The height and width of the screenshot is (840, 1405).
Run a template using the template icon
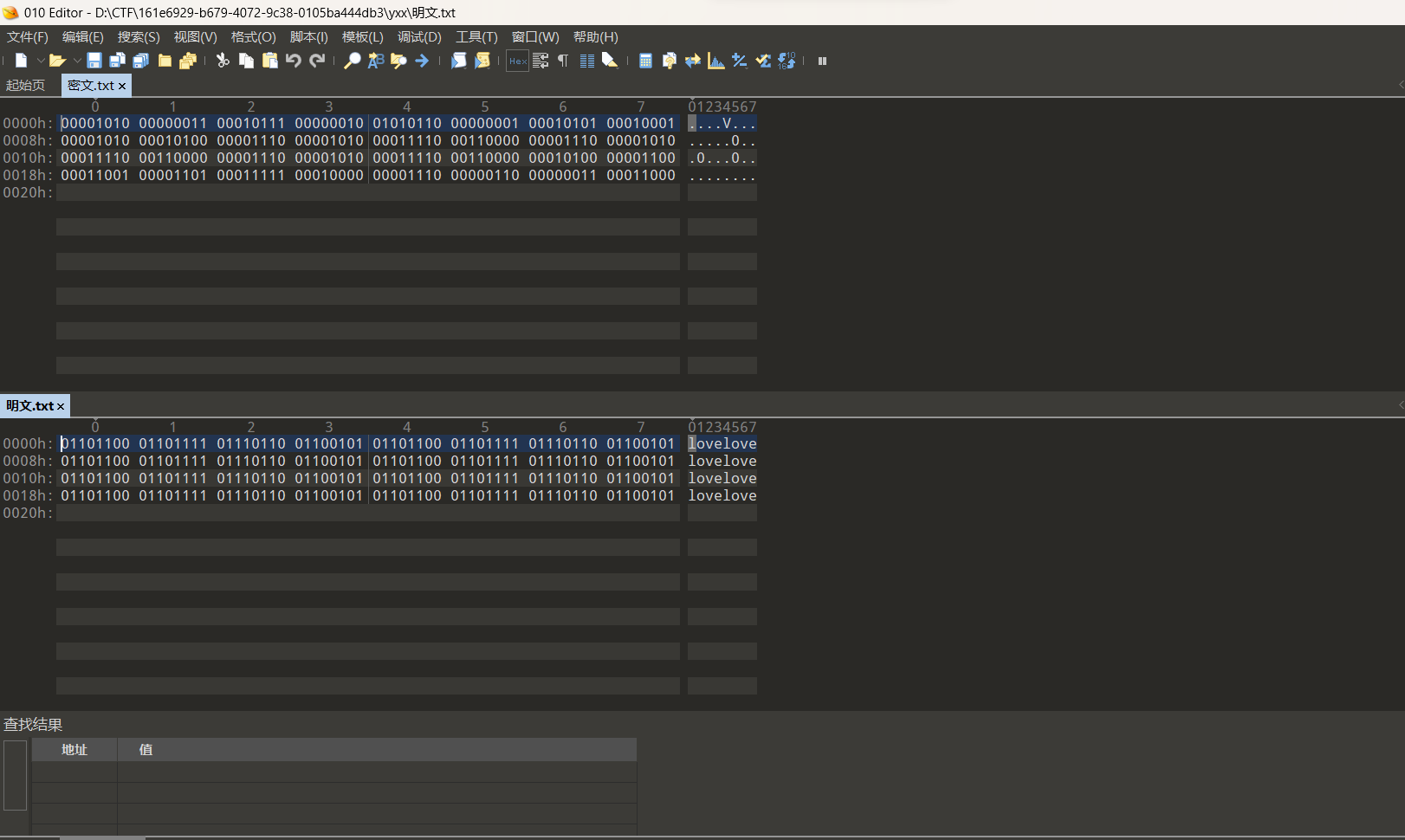point(482,61)
